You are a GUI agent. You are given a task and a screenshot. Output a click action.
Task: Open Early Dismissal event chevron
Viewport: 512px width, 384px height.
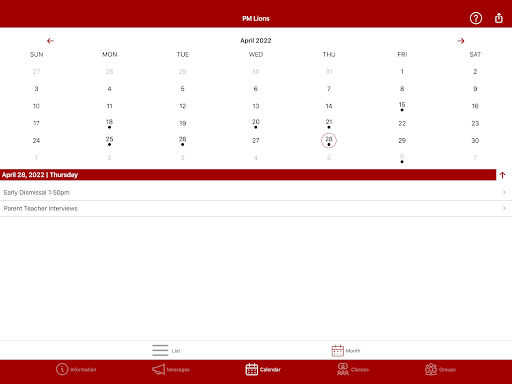(x=504, y=192)
